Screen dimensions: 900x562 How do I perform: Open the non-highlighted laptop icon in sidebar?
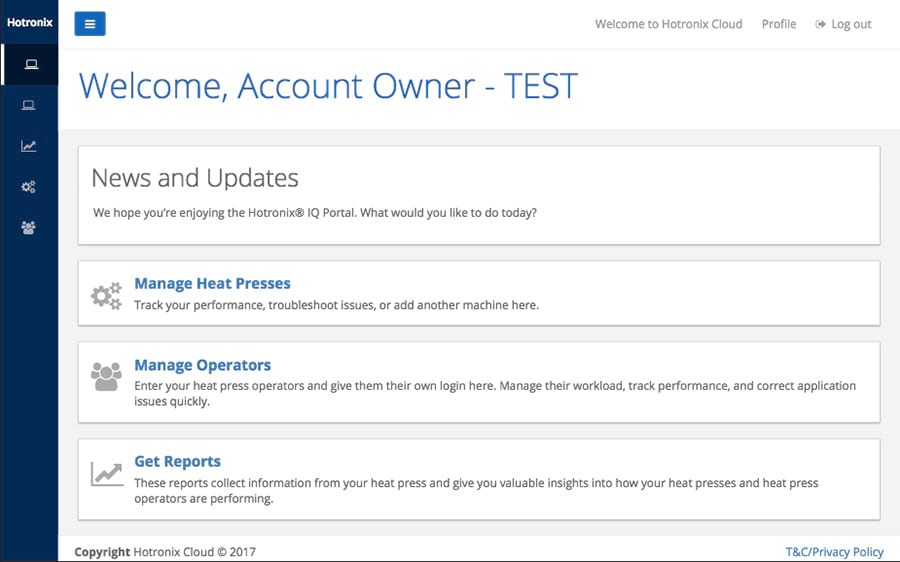[x=29, y=105]
